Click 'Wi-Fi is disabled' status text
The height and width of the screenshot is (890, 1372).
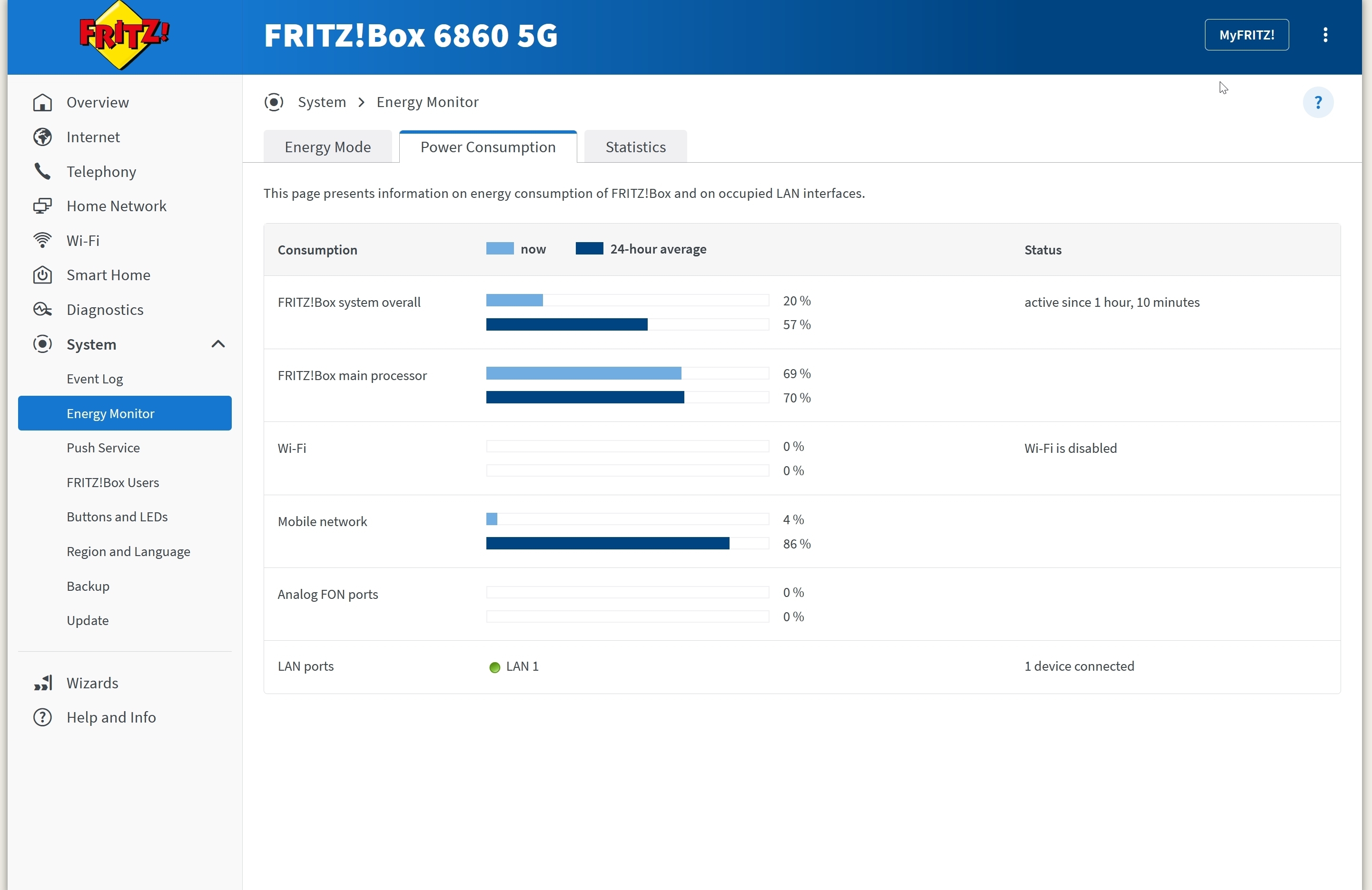(1070, 448)
